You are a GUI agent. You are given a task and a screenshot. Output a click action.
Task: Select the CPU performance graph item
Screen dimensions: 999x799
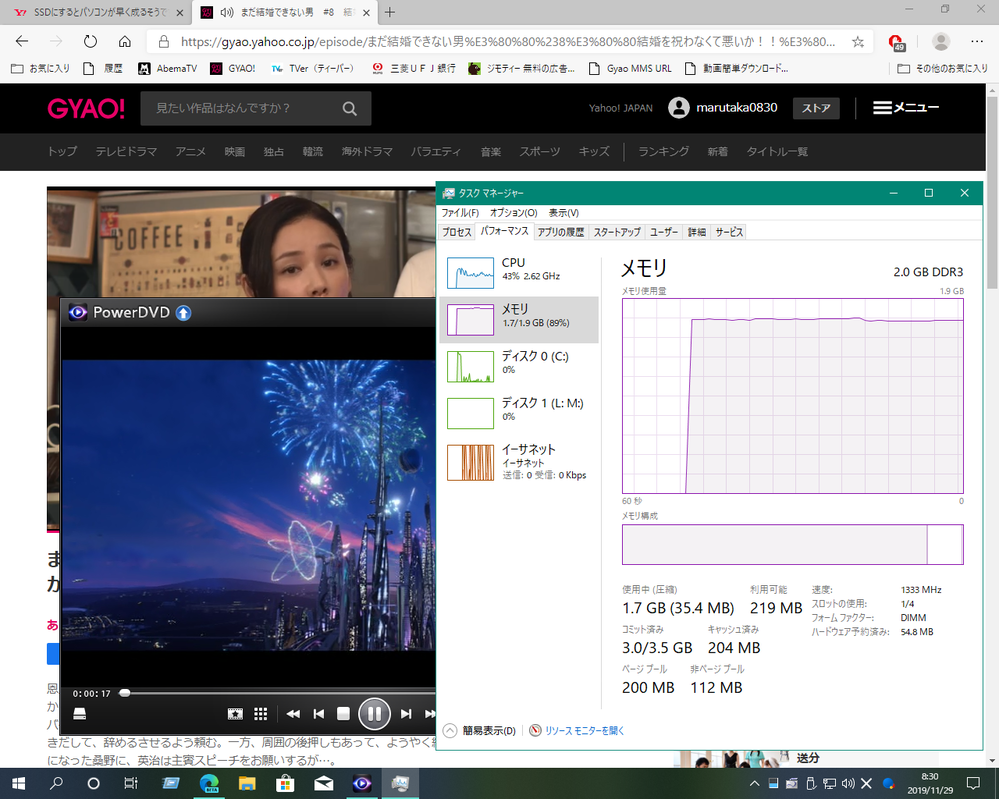[519, 273]
